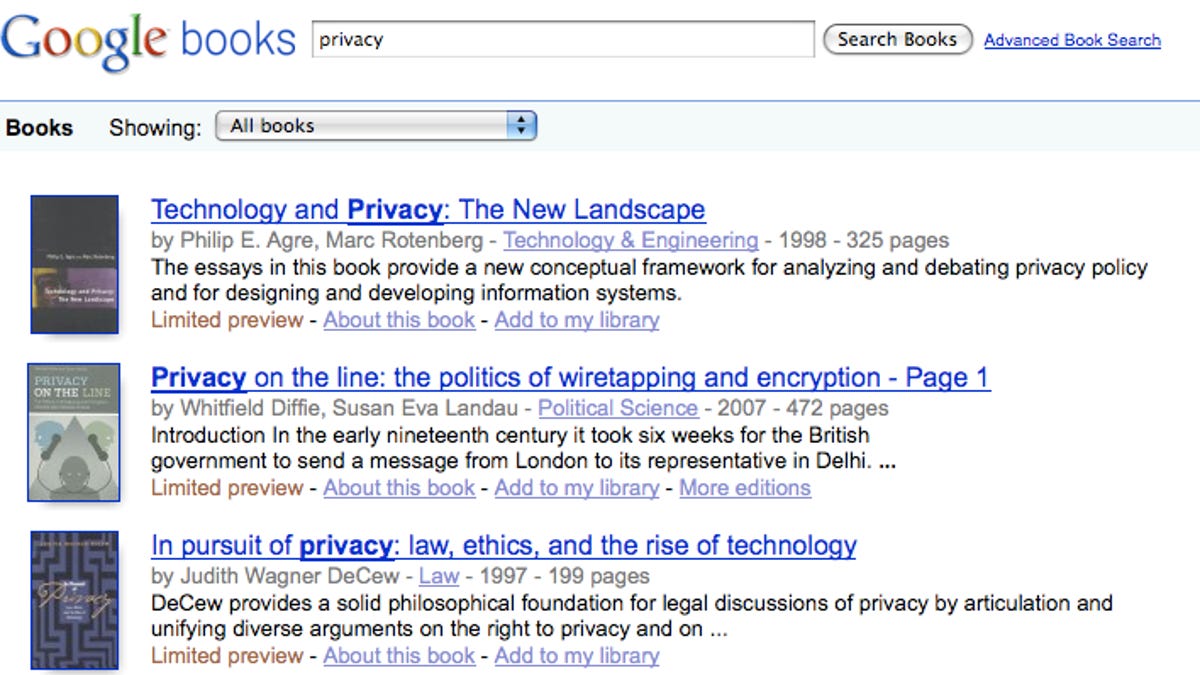Browse the Political Science category
Viewport: 1200px width, 675px height.
point(618,408)
